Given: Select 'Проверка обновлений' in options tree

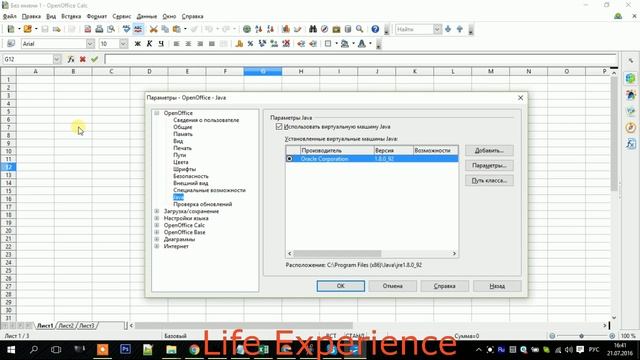Looking at the screenshot, I should tap(202, 204).
